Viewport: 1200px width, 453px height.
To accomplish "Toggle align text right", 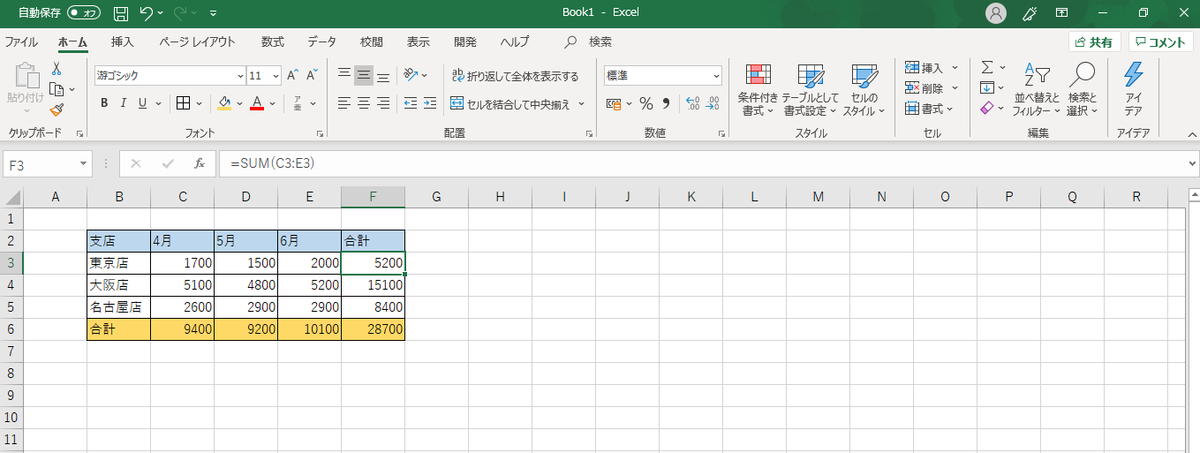I will (x=384, y=103).
